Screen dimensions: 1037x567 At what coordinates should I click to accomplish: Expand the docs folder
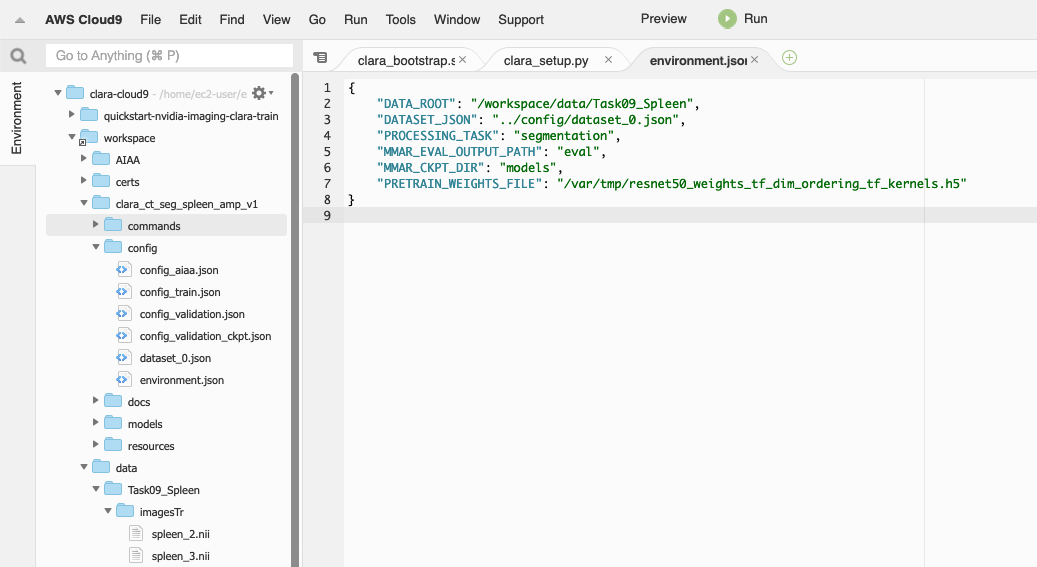point(95,402)
